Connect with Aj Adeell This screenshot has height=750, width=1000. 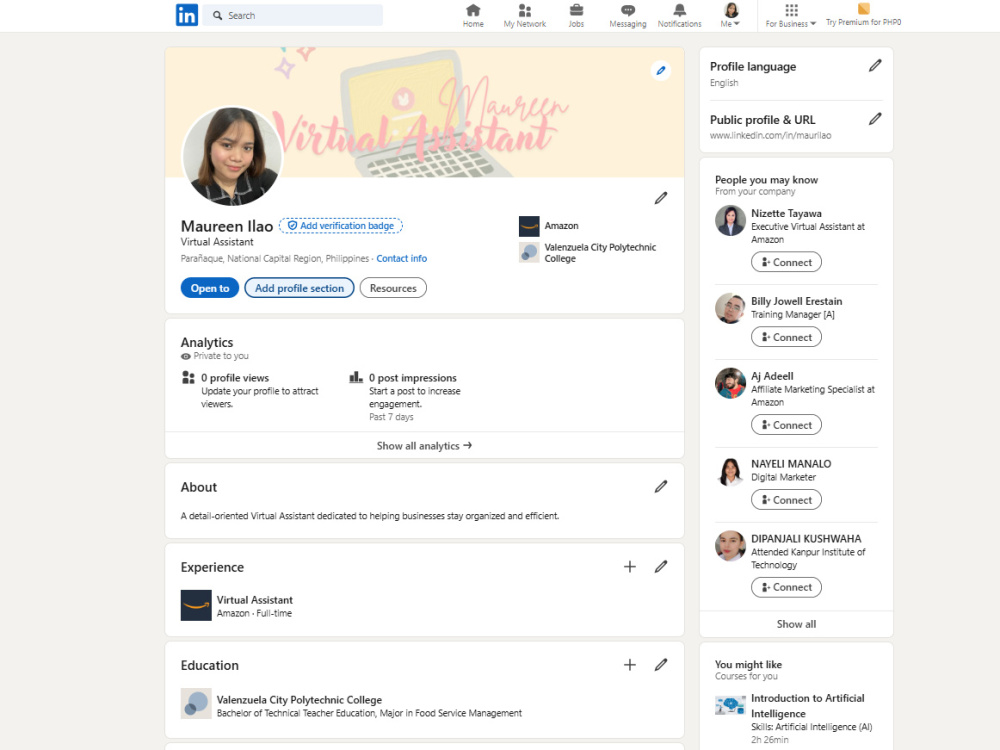786,425
